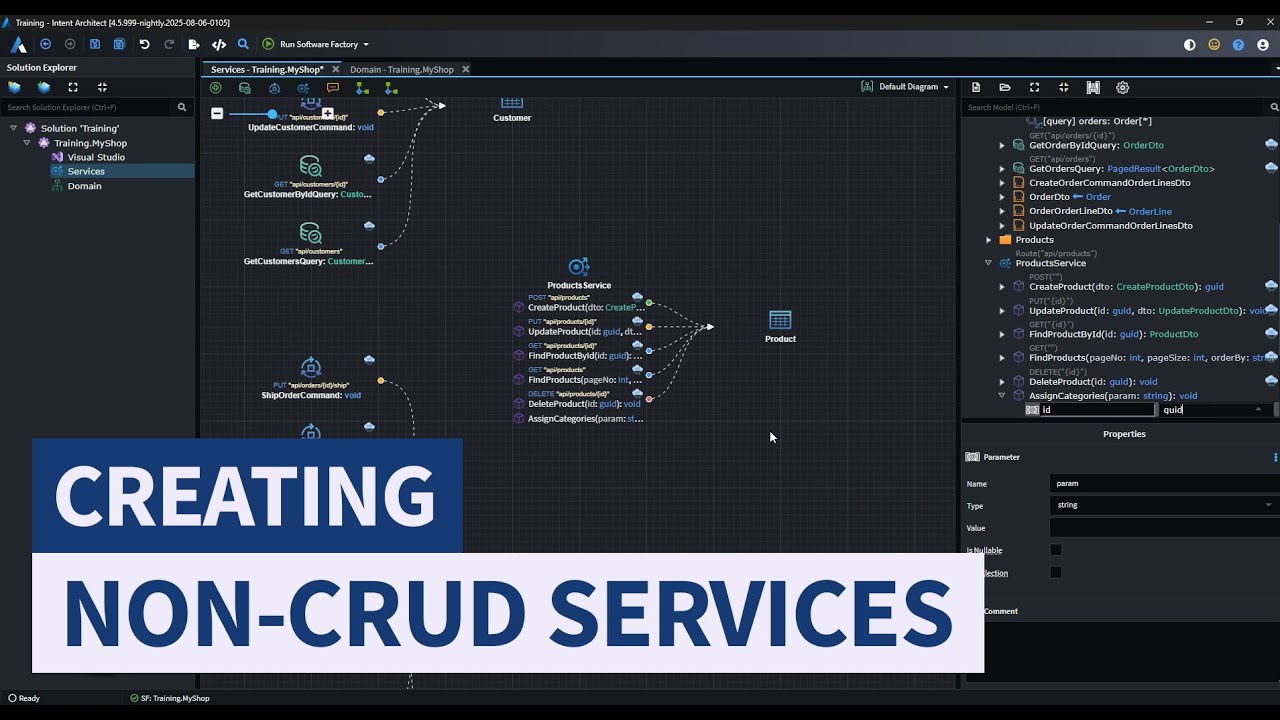Select DeleteProduct in model tree

1093,381
